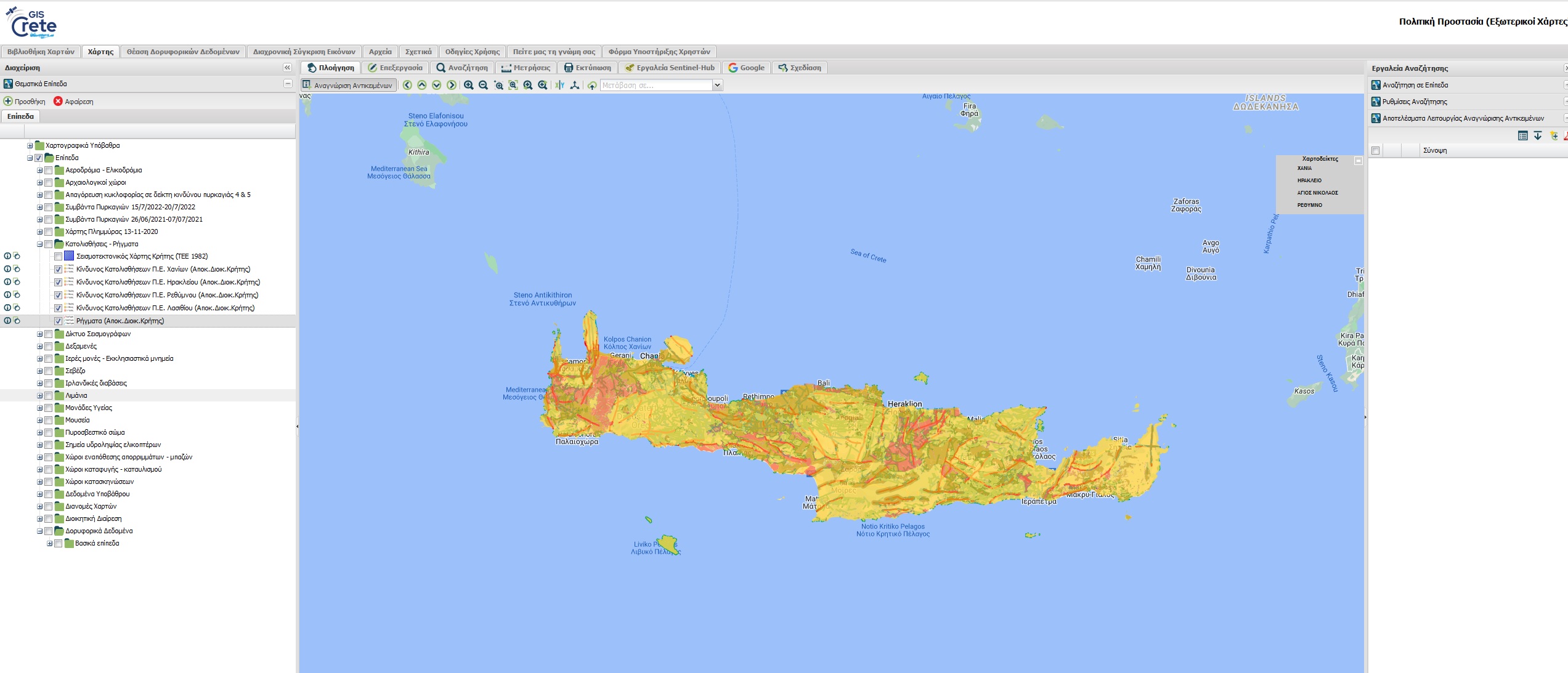1568x673 pixels.
Task: Click info icon for Σεισμοτεκτονικός Χάρτης layer
Action: (x=7, y=256)
